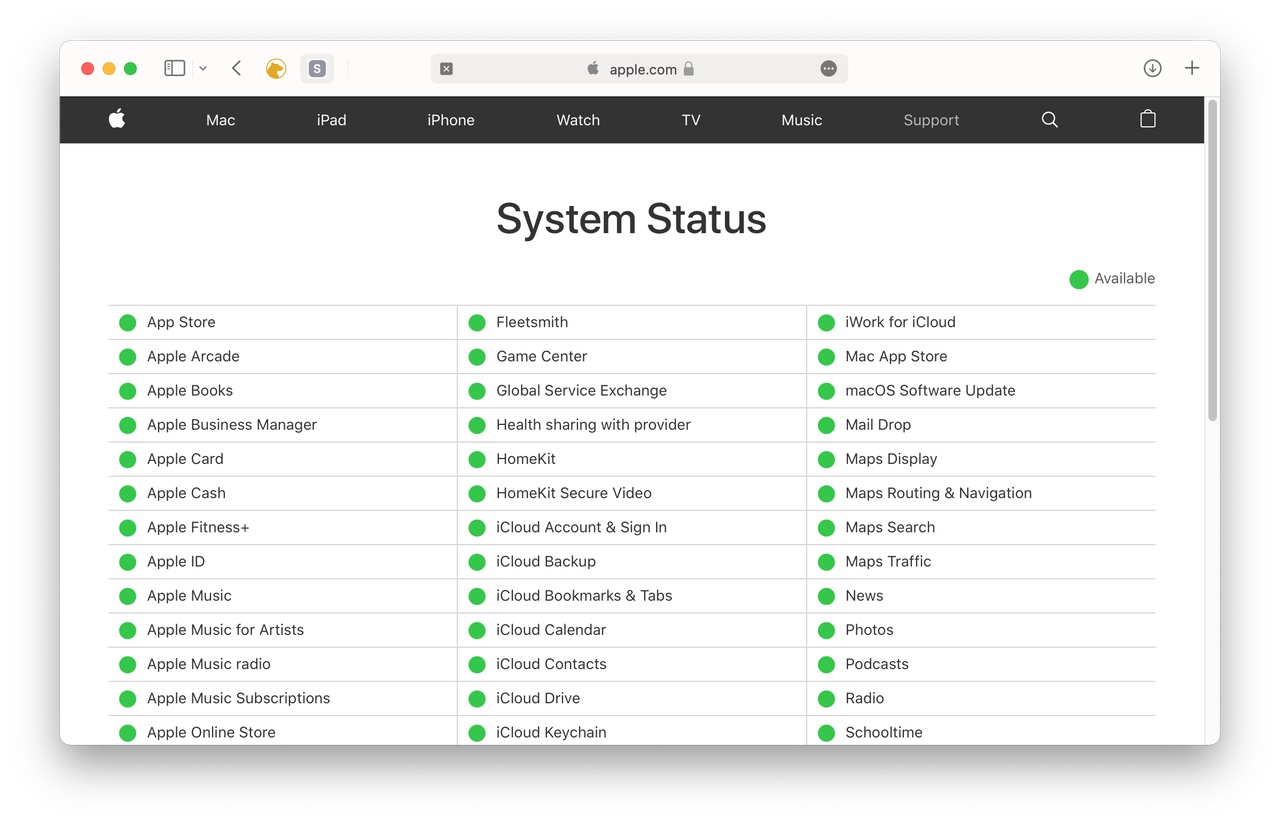Click the status dot beside Photos

click(826, 630)
